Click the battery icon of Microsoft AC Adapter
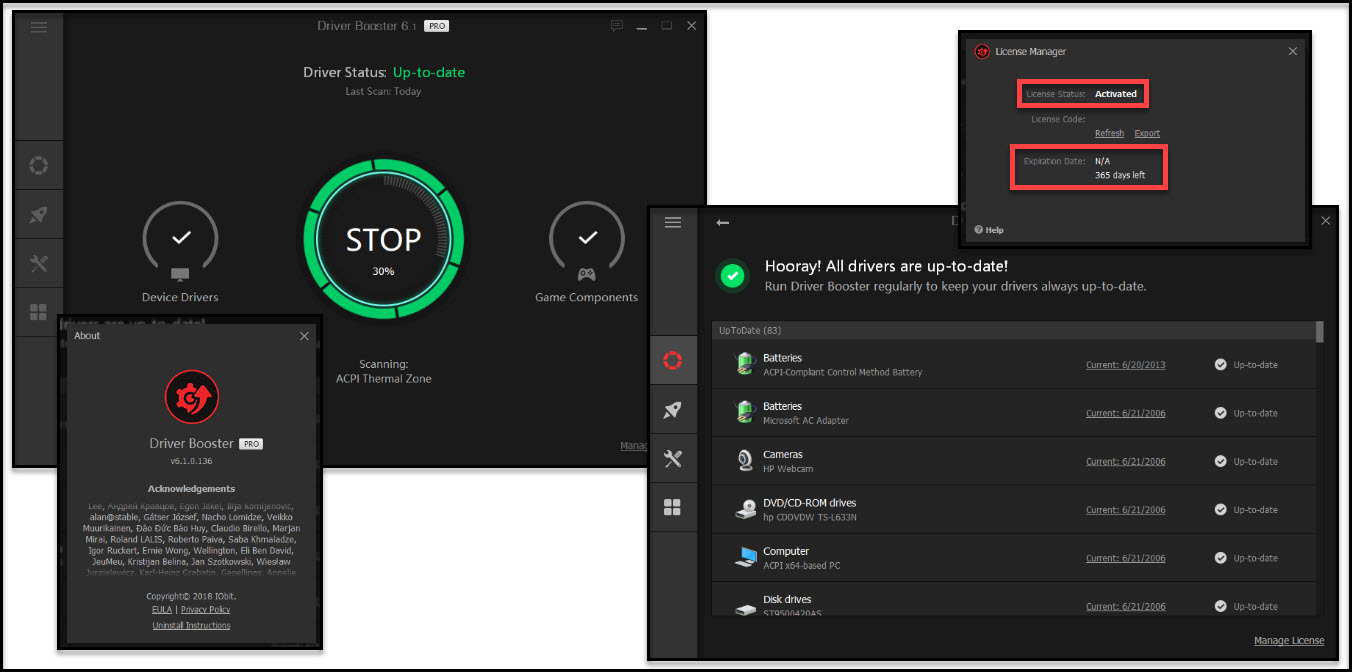 (x=745, y=412)
